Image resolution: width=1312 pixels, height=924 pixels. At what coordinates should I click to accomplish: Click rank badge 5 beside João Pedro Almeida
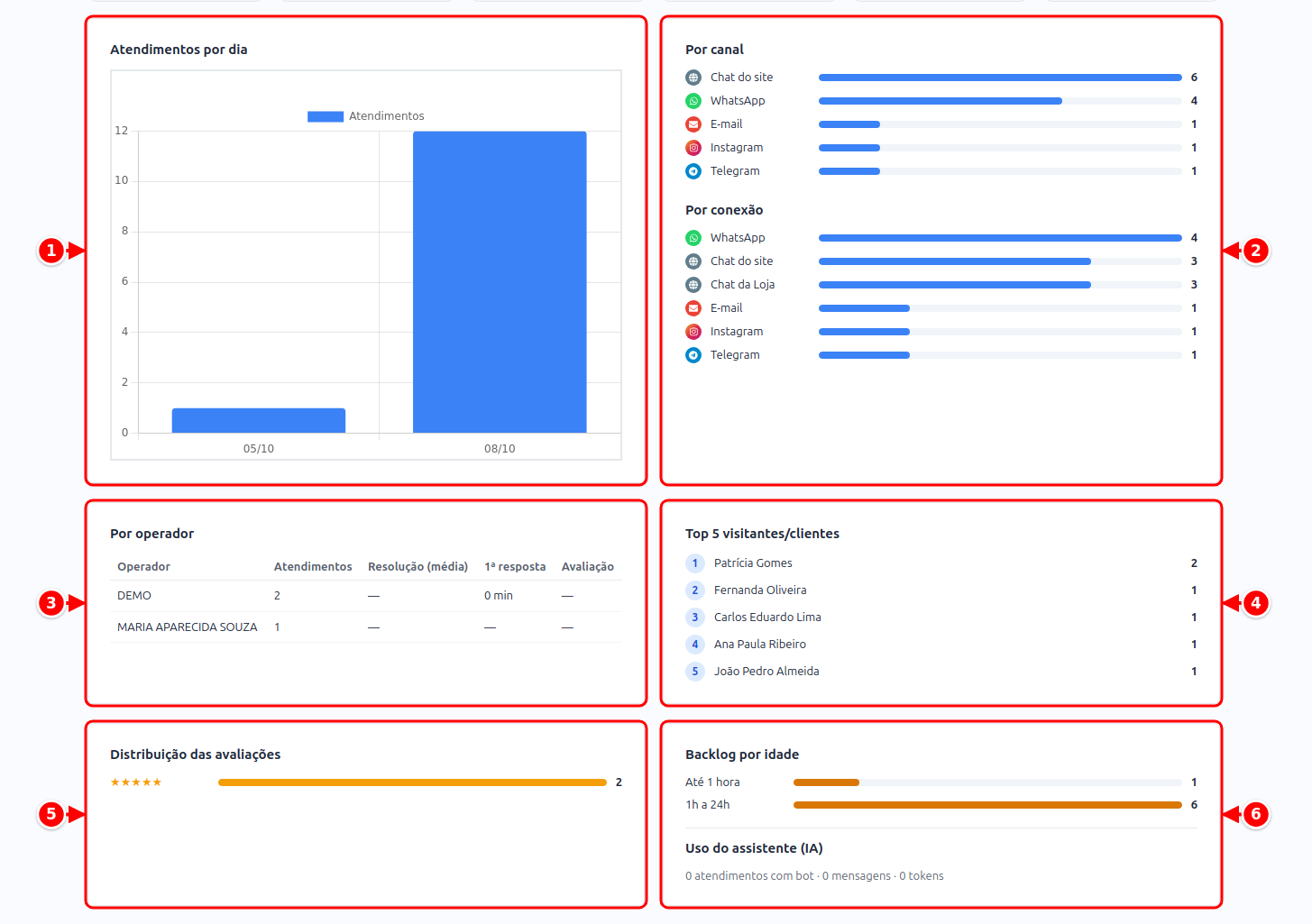tap(695, 672)
